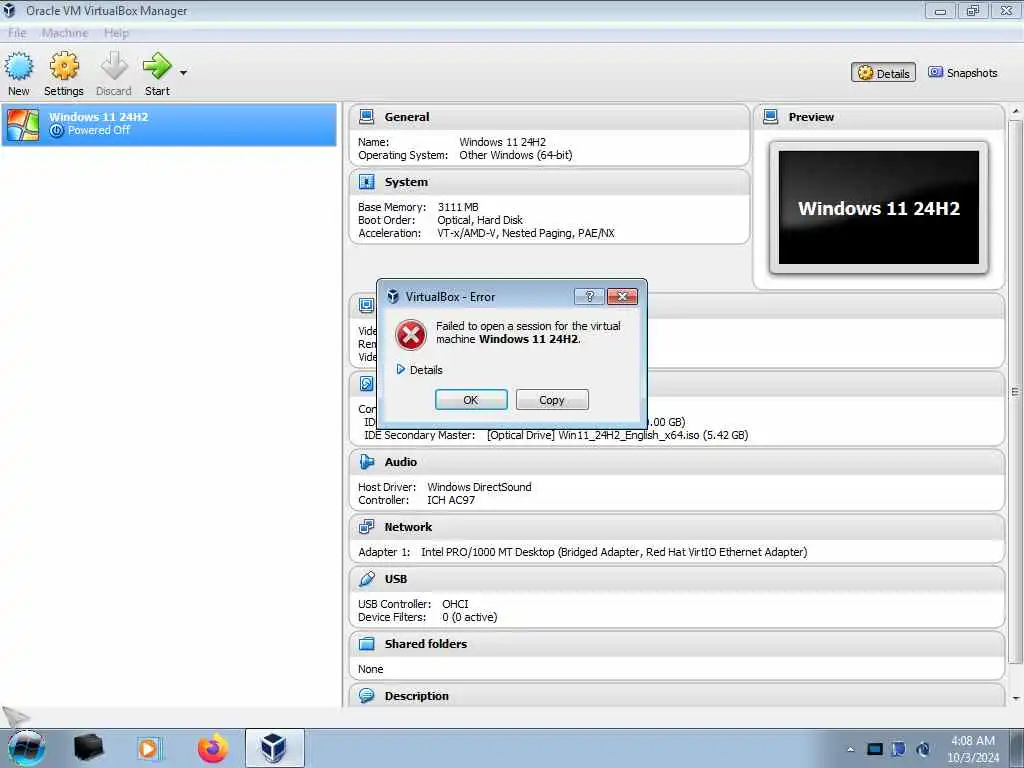Click the scroll down arrow of details pane
The width and height of the screenshot is (1024, 768).
click(x=1015, y=698)
